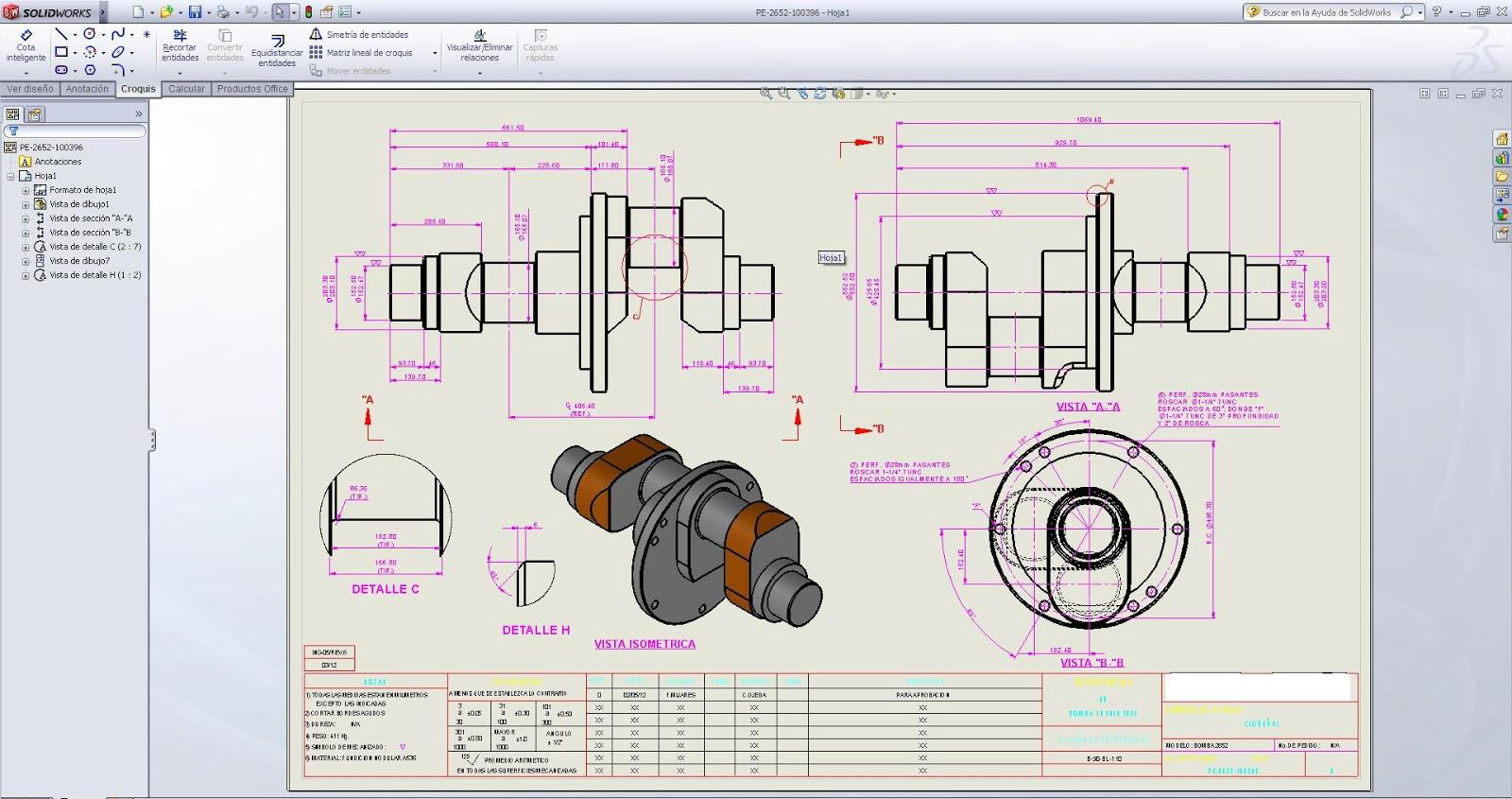Switch to the PropertyManager tab

click(x=34, y=114)
